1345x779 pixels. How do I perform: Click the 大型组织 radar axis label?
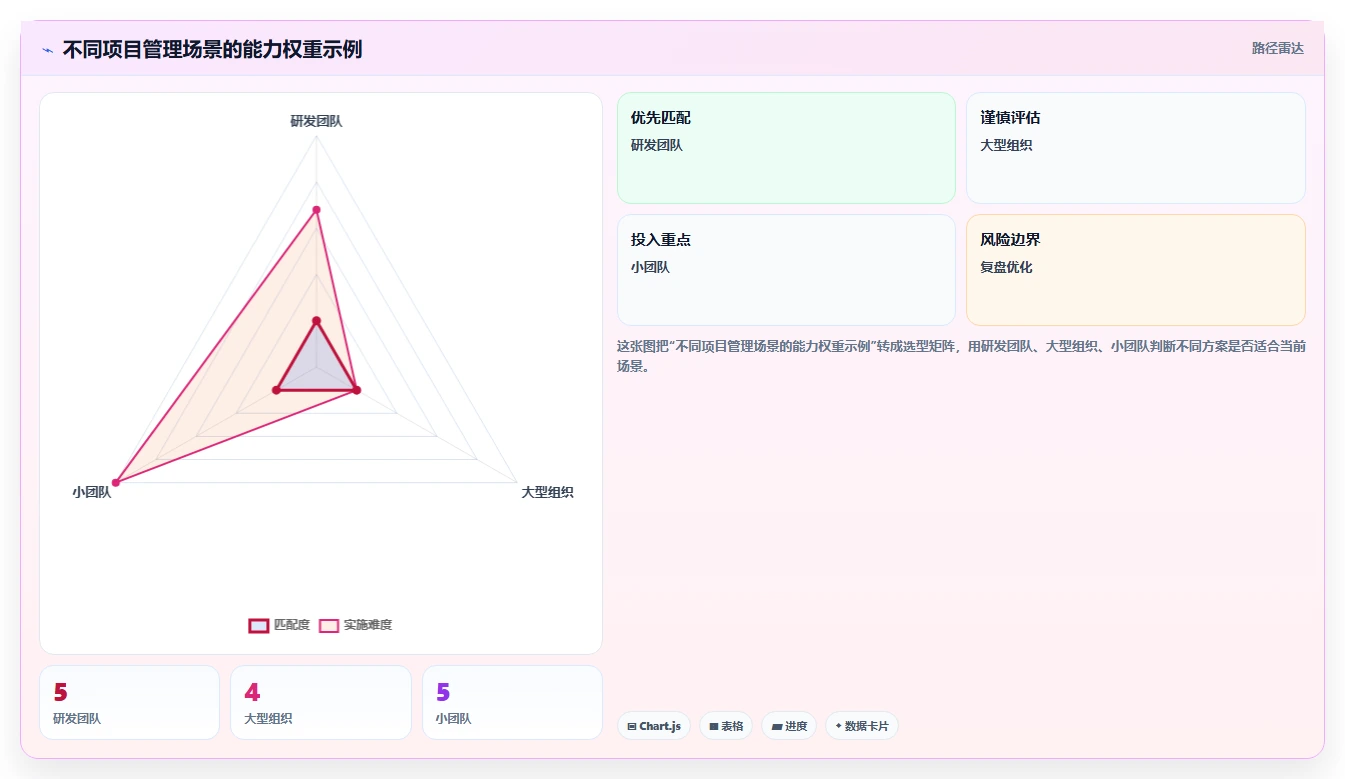(547, 492)
